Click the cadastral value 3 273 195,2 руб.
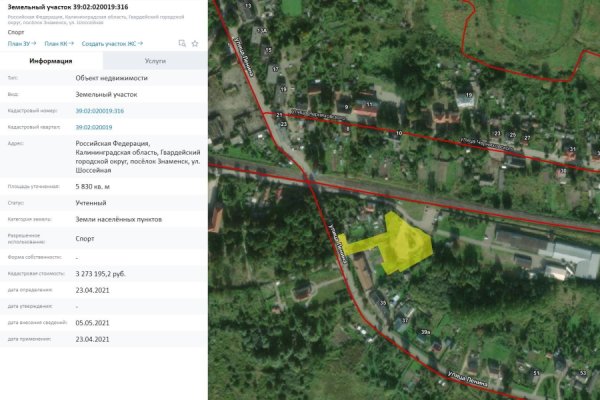 [105, 273]
